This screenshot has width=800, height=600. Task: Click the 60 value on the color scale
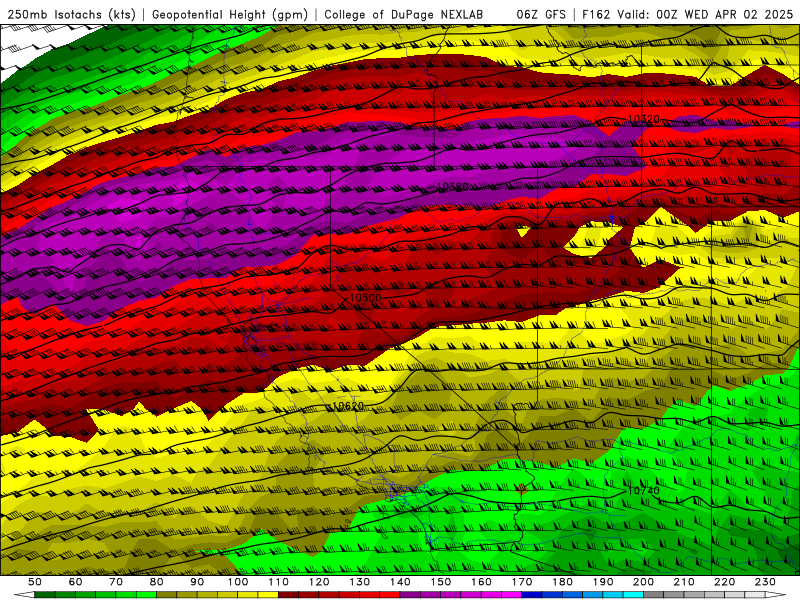coord(76,582)
